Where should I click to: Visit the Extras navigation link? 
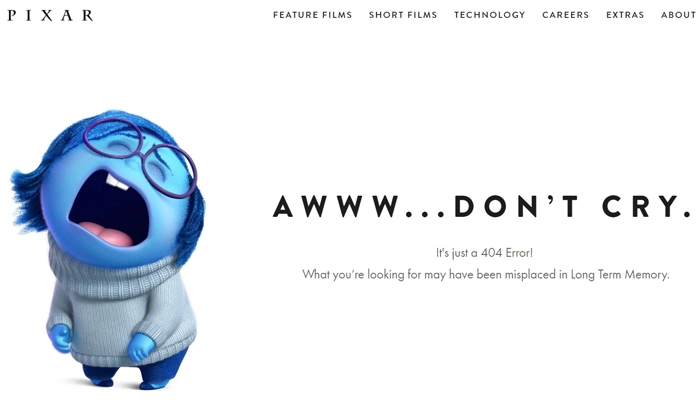625,15
